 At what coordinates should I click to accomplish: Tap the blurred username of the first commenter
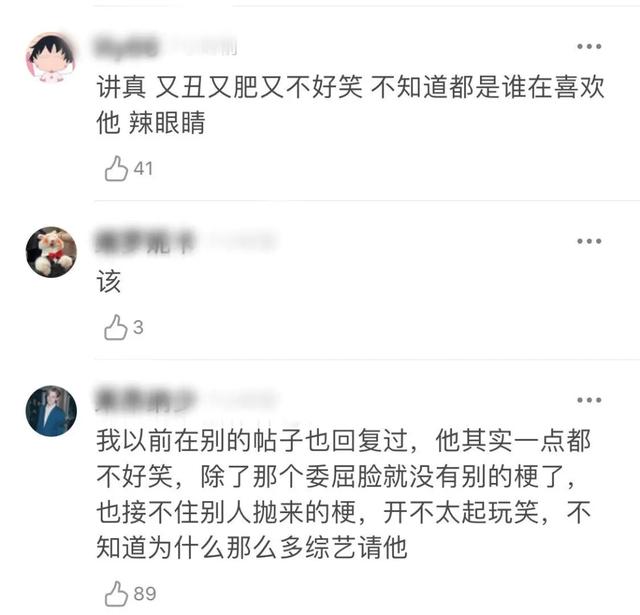pyautogui.click(x=127, y=47)
